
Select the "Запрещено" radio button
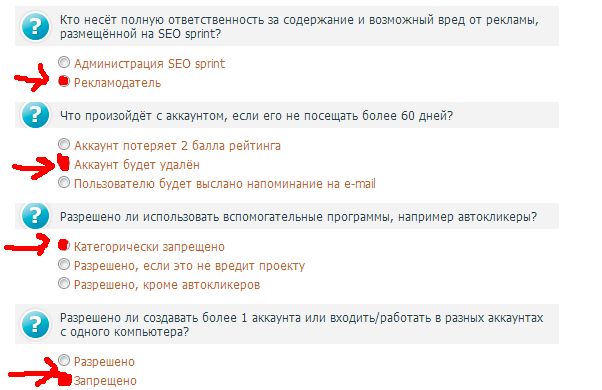click(64, 379)
